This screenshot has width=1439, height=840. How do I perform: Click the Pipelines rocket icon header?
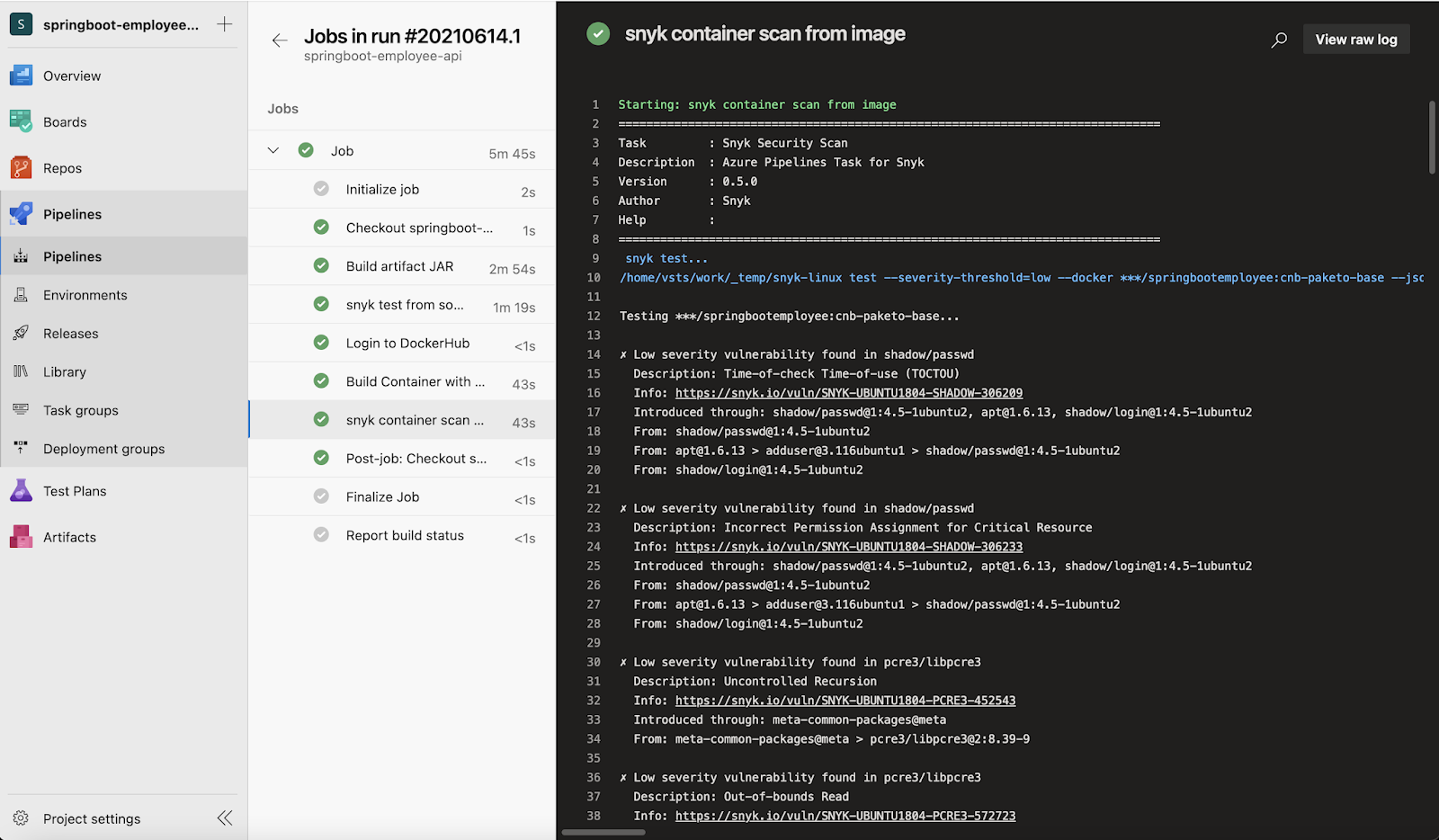21,214
